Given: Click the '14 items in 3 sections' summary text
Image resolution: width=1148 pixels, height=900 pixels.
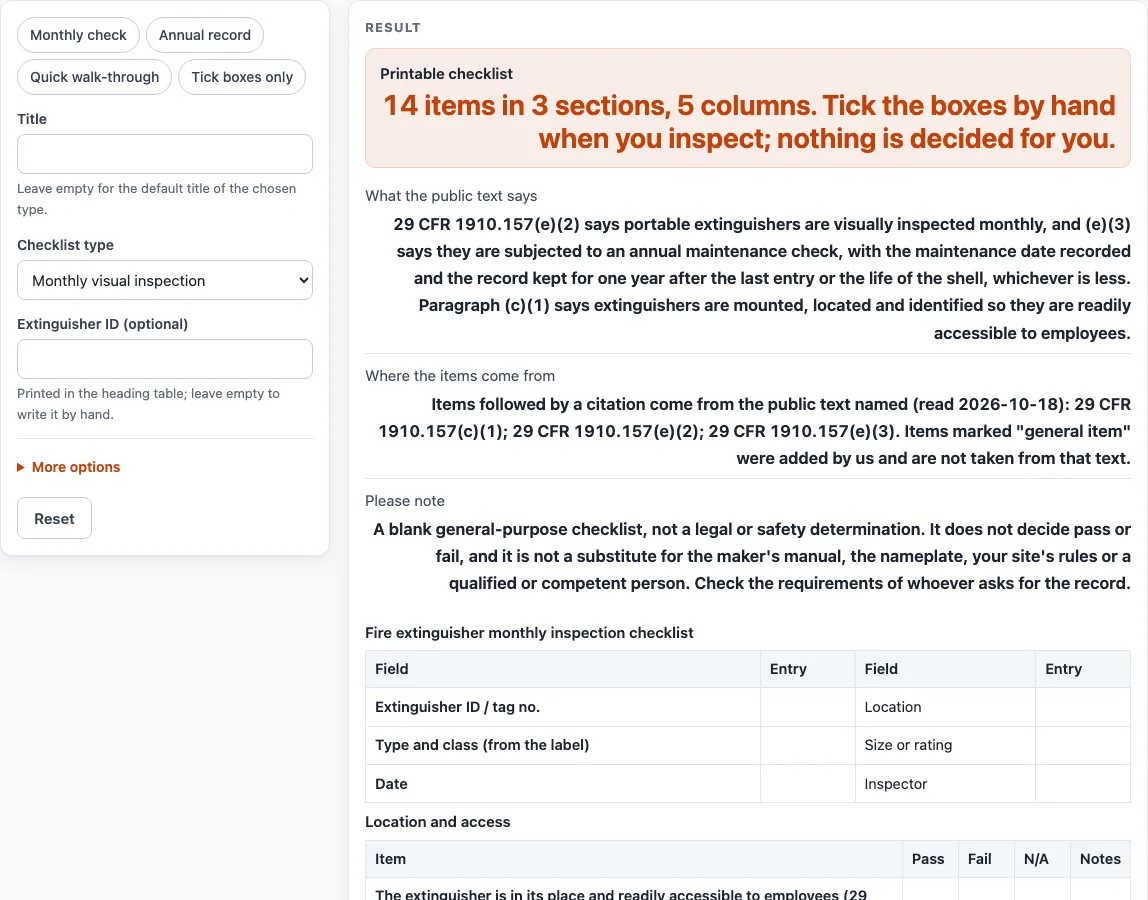Looking at the screenshot, I should click(x=750, y=122).
